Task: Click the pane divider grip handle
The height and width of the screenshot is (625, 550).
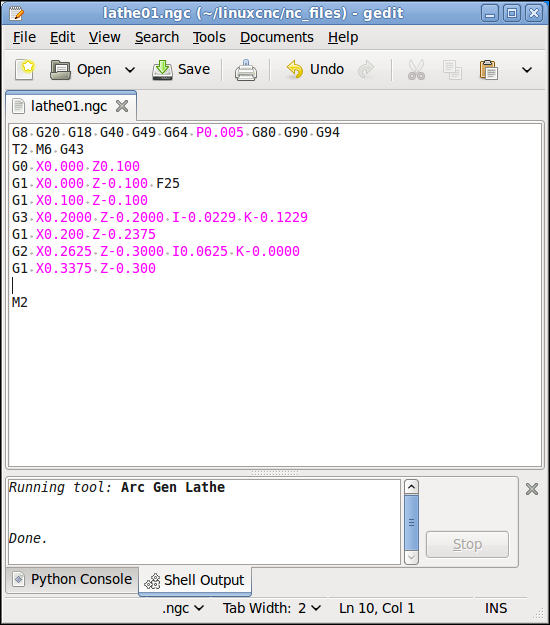Action: tap(275, 473)
